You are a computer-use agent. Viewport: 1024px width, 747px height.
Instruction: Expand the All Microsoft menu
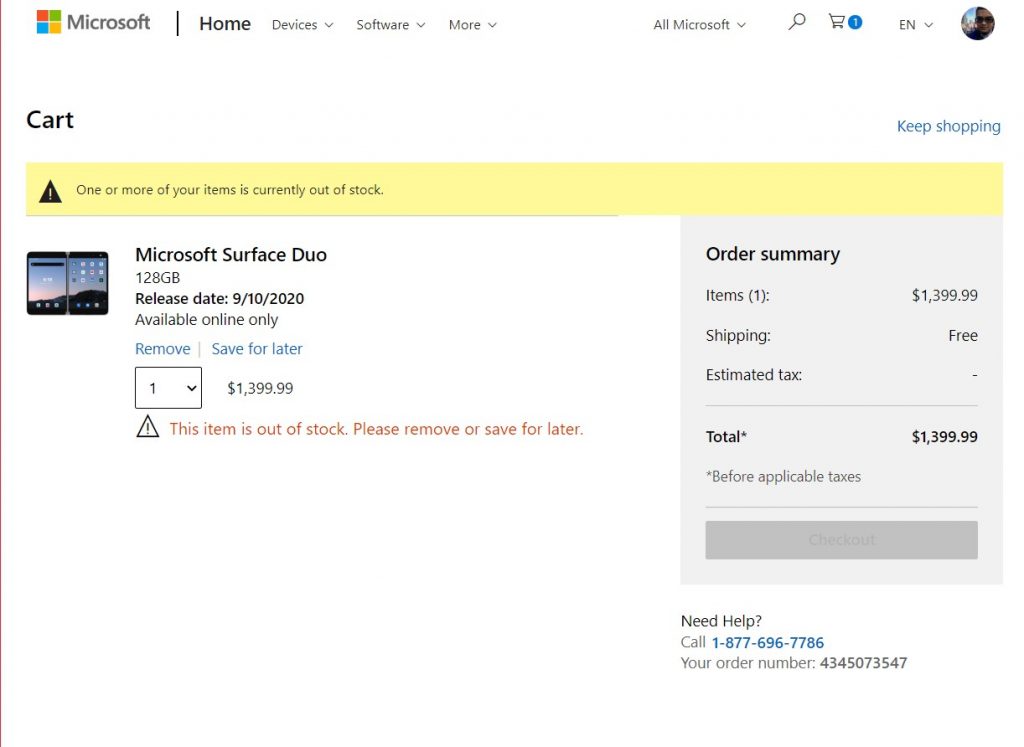699,25
